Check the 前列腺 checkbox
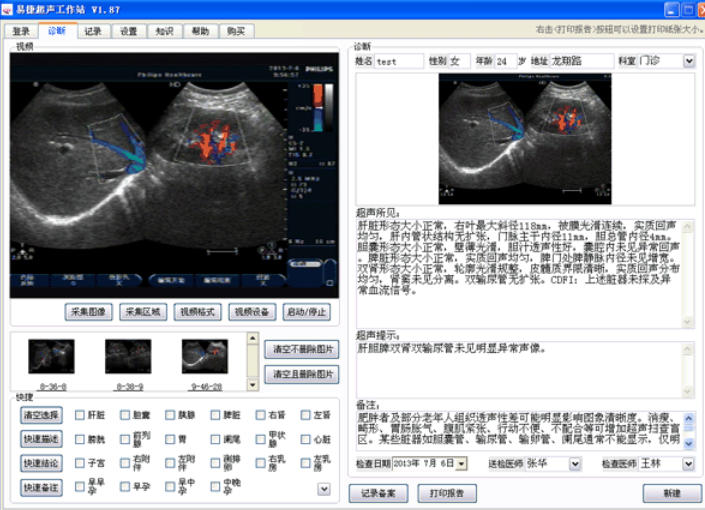The width and height of the screenshot is (705, 510). (x=125, y=439)
